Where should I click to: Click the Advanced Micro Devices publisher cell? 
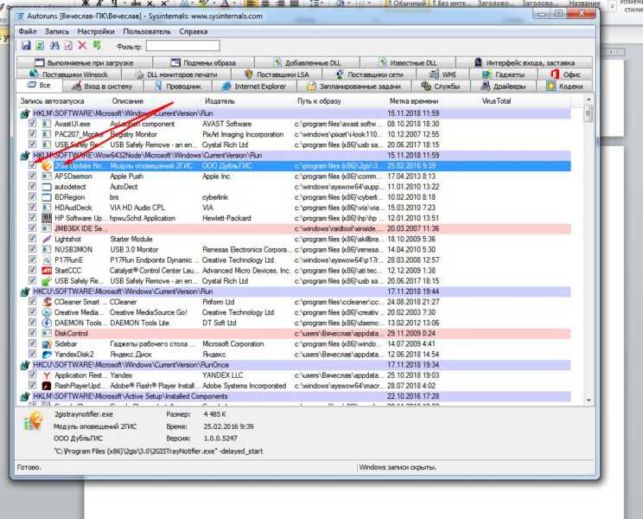pyautogui.click(x=246, y=271)
